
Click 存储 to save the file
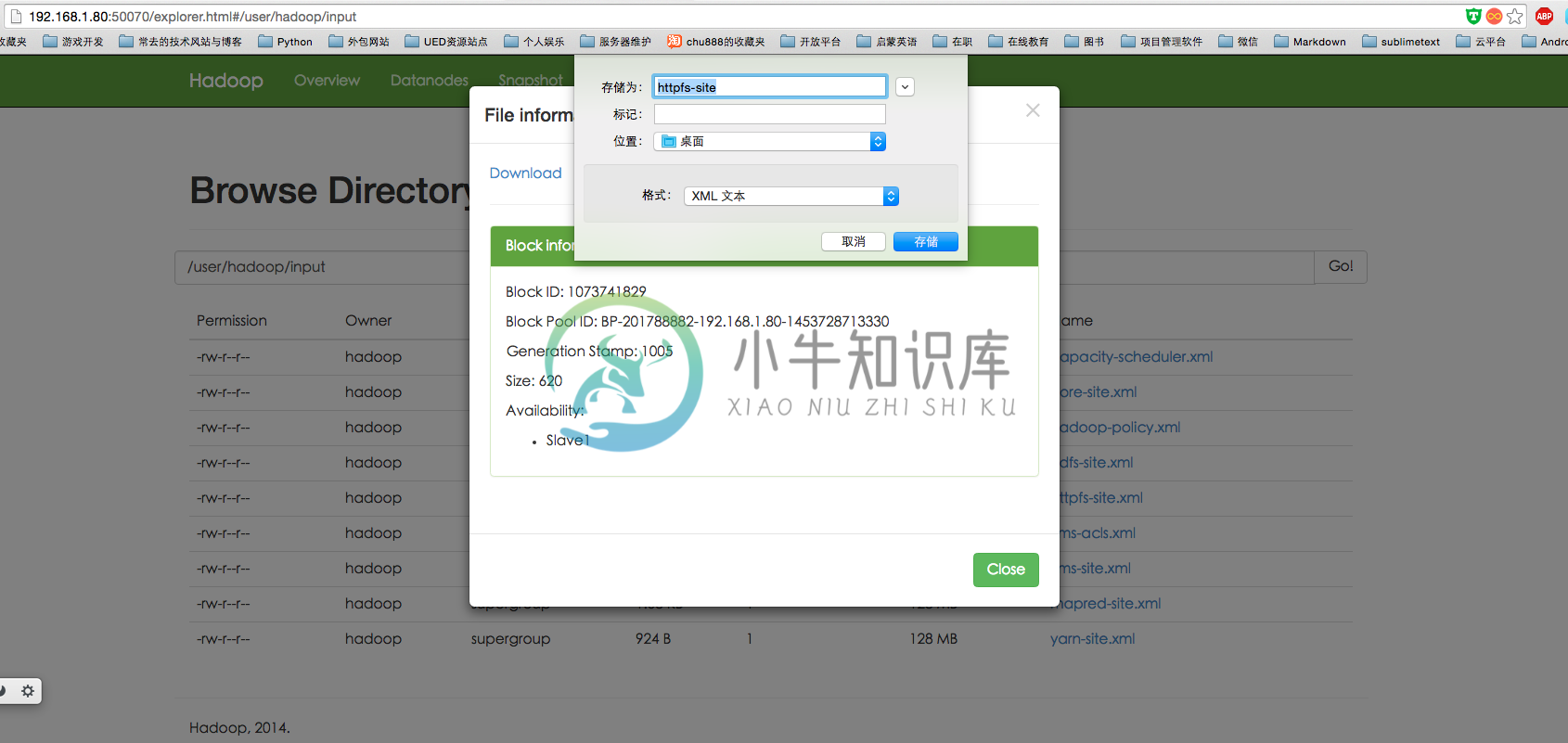(926, 241)
